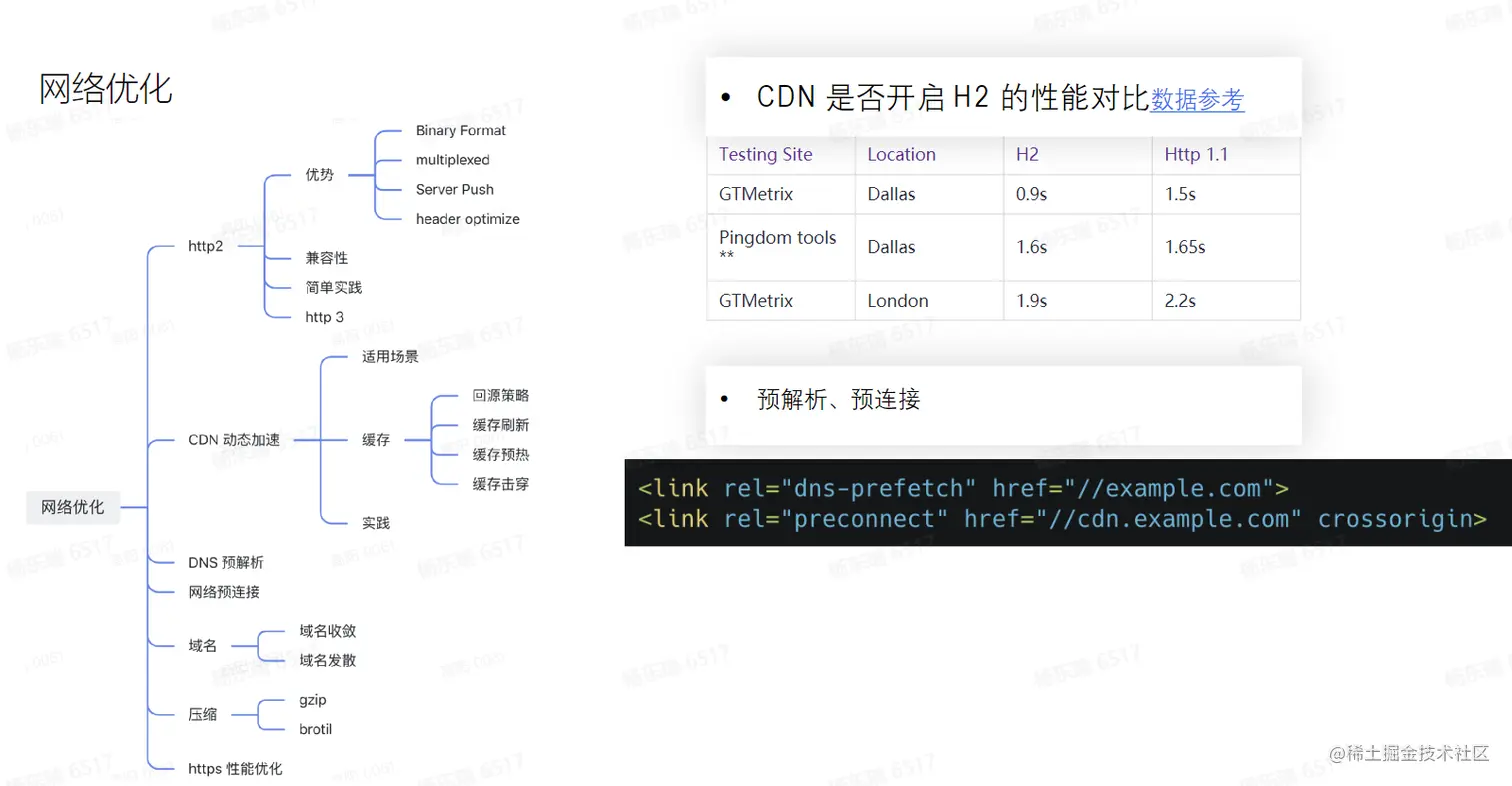Select the 网络优化 root node

pyautogui.click(x=73, y=507)
